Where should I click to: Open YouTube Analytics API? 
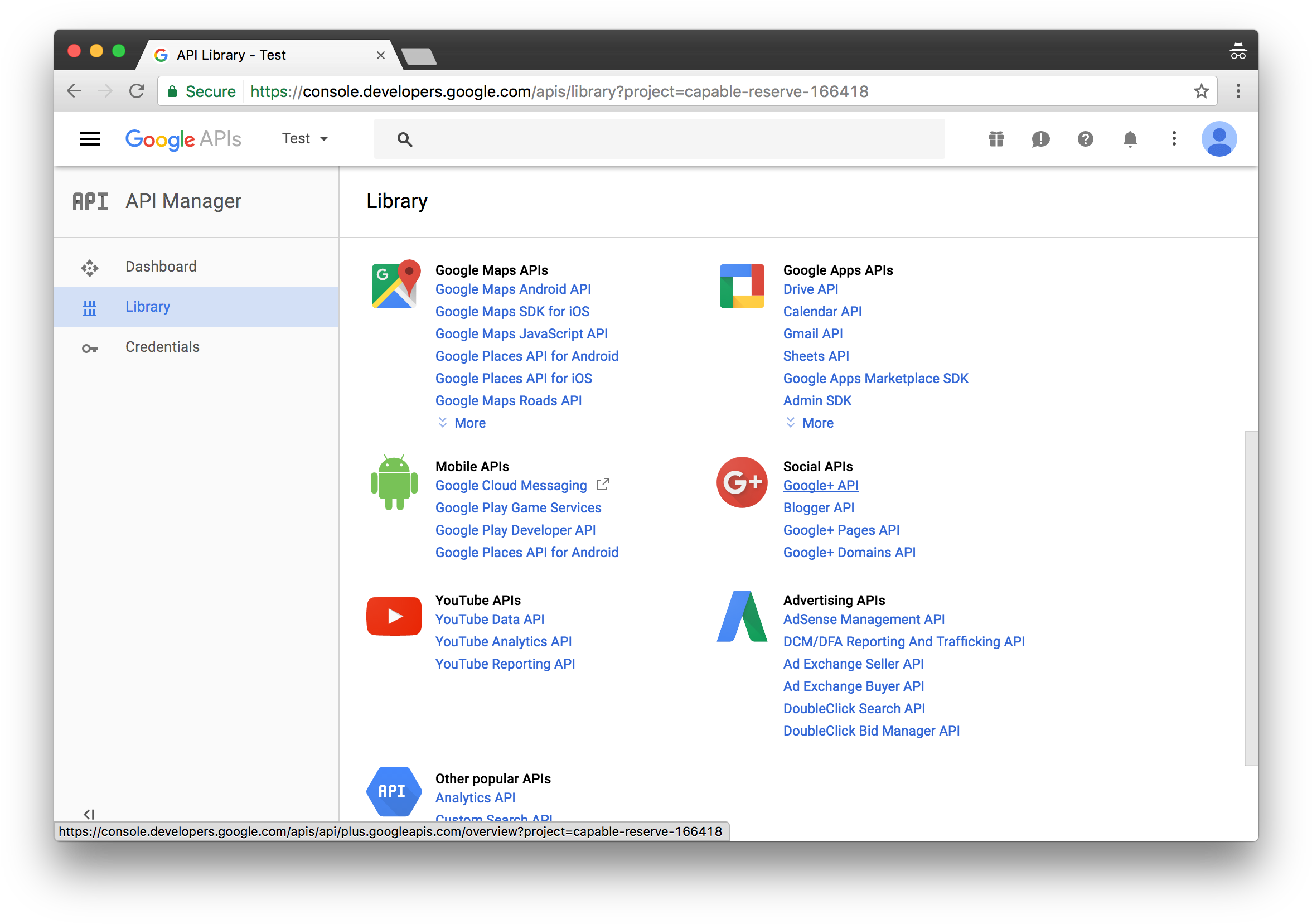504,641
